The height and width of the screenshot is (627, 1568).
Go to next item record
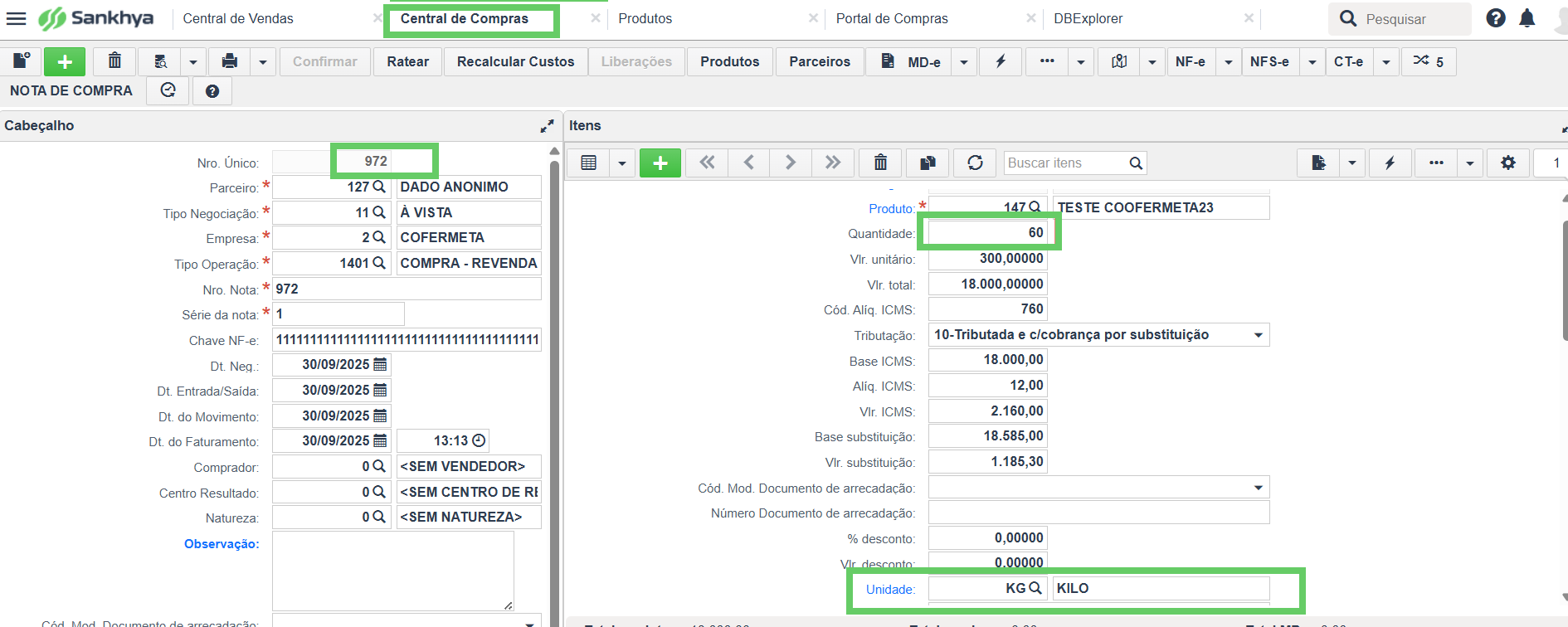pos(791,163)
